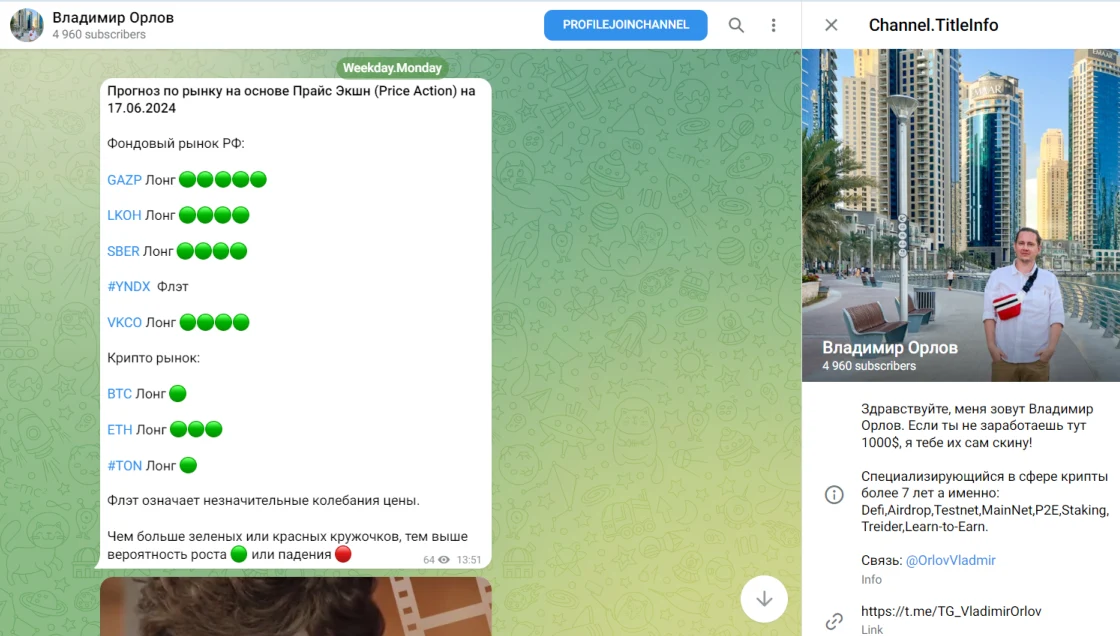This screenshot has width=1120, height=636.
Task: Click the forecast title dated 17.06.2024
Action: (291, 99)
